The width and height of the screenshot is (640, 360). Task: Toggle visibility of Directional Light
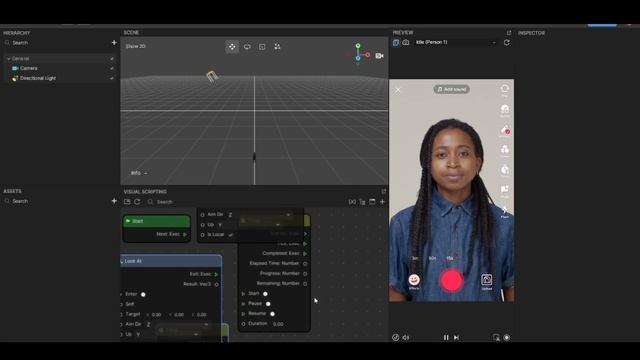(111, 78)
